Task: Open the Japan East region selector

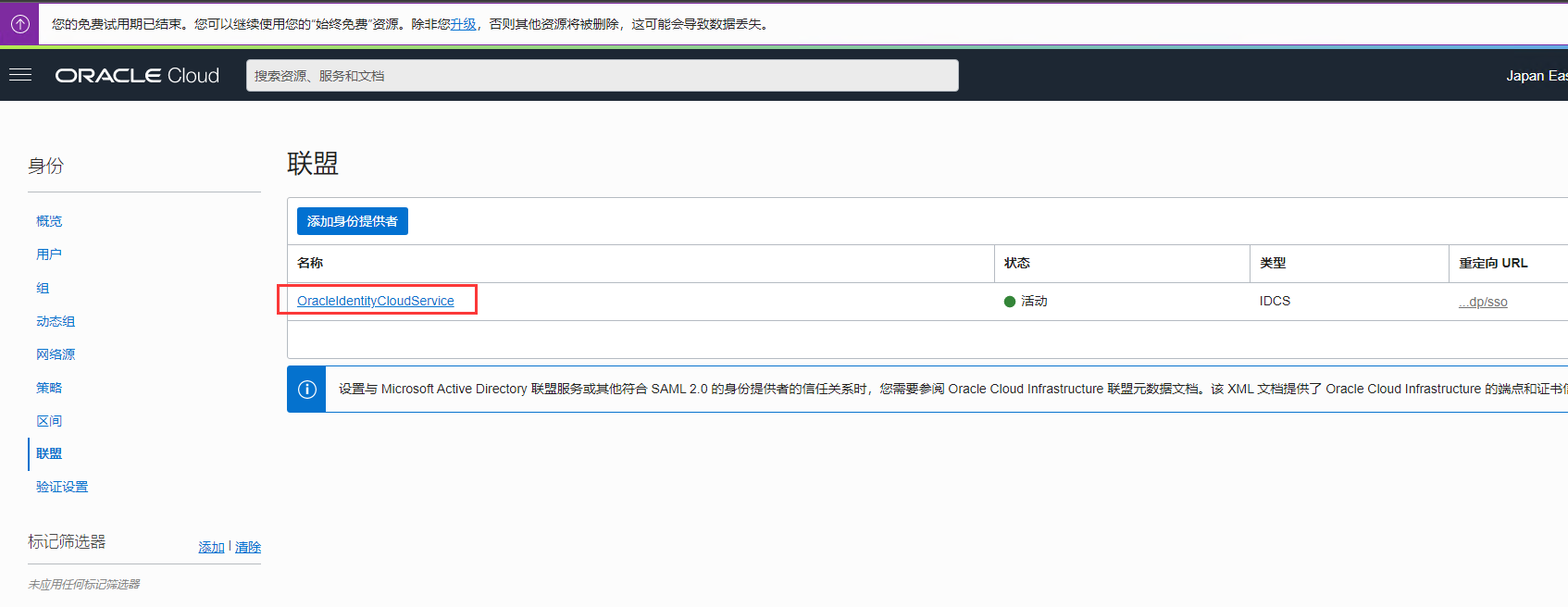Action: coord(1537,76)
